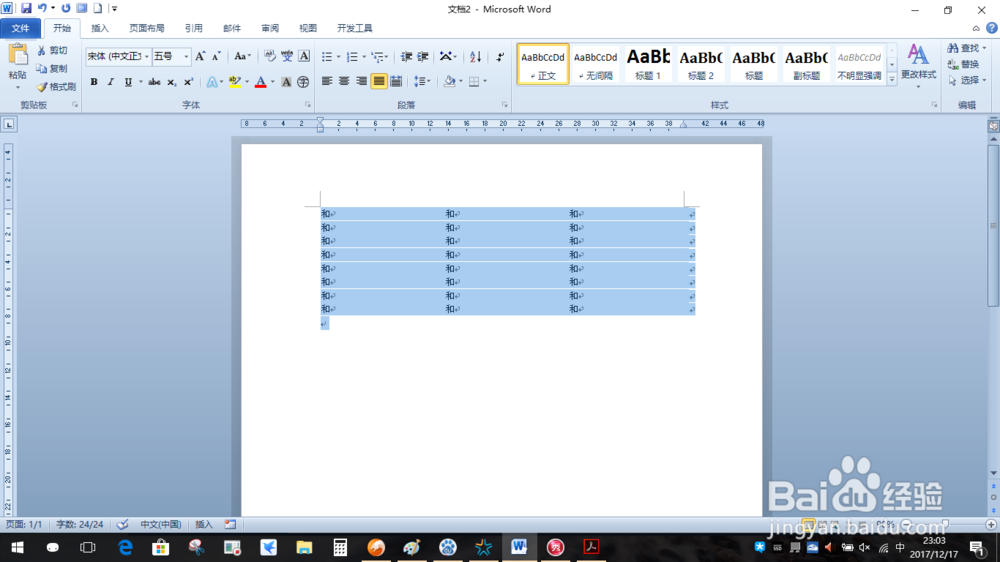Open the underline style dropdown arrow
Viewport: 1000px width, 562px height.
tap(140, 82)
